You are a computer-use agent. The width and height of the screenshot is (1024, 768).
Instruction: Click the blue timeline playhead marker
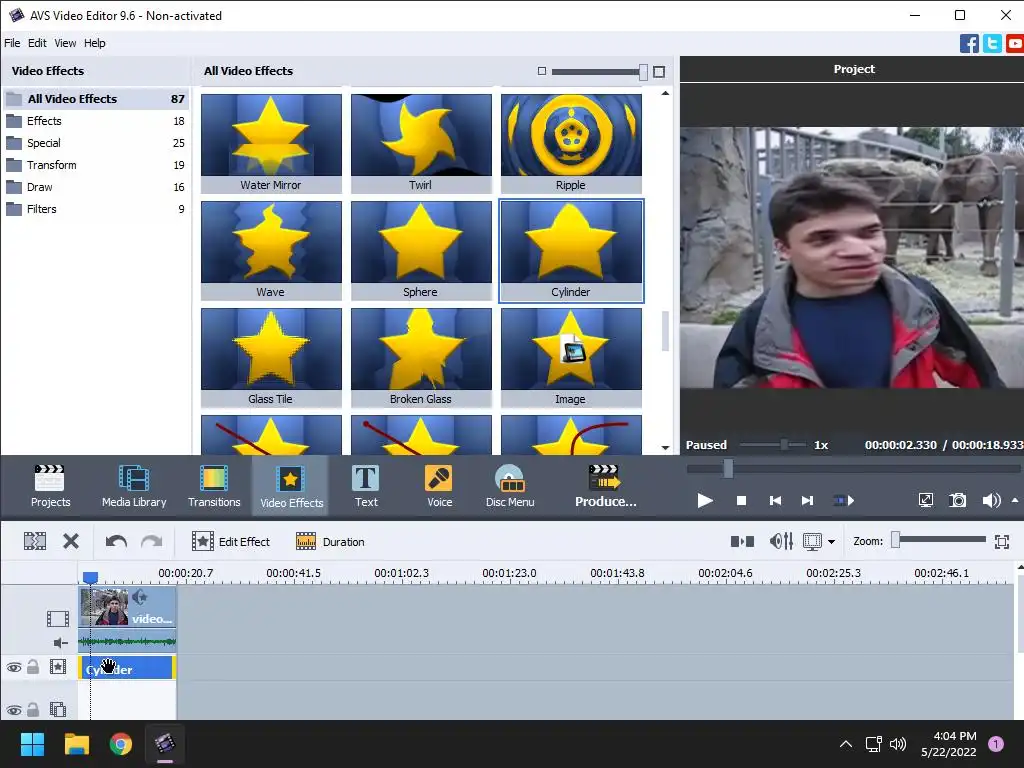coord(90,577)
